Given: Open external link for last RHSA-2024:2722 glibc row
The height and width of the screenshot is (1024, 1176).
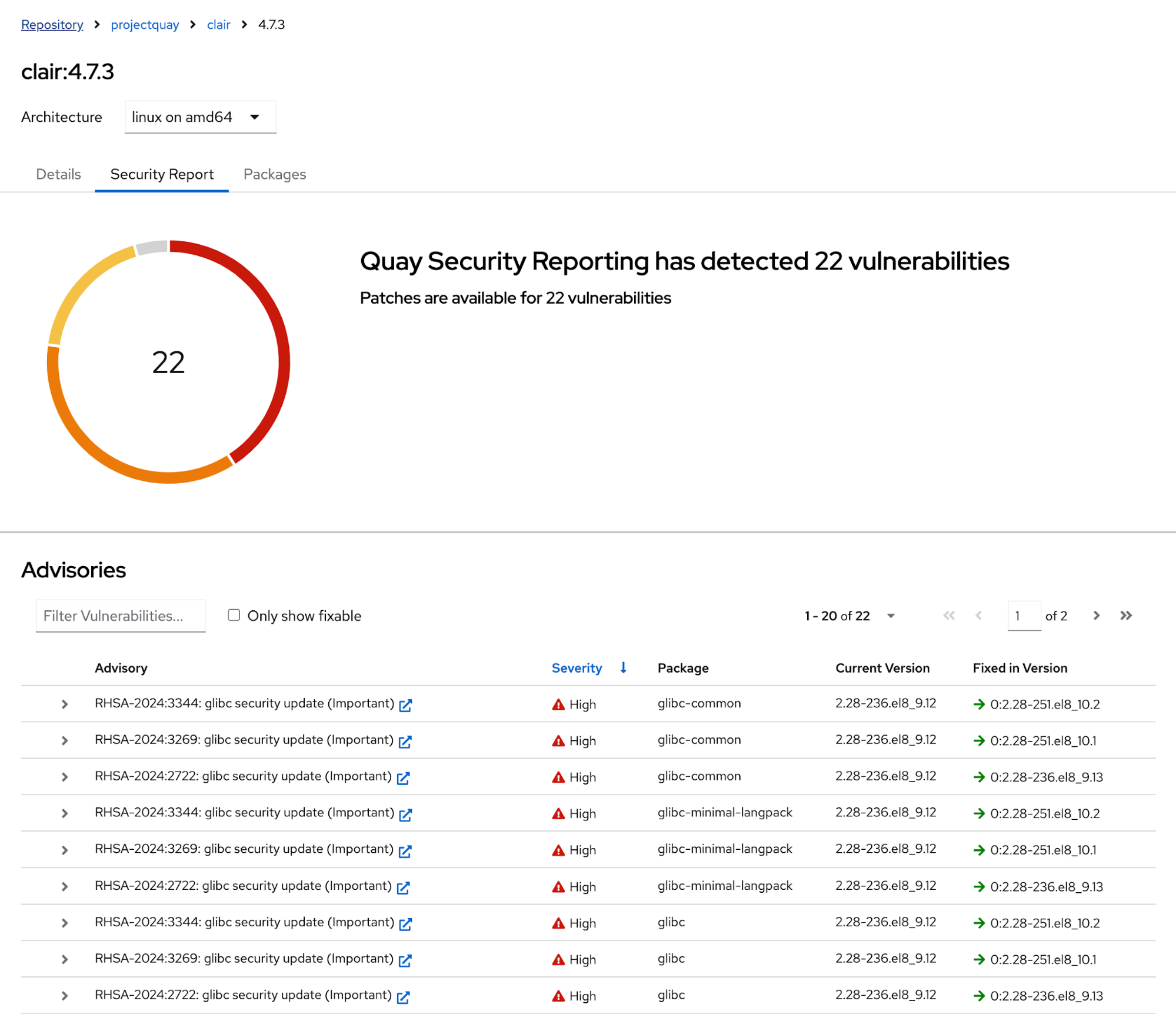Looking at the screenshot, I should (403, 997).
